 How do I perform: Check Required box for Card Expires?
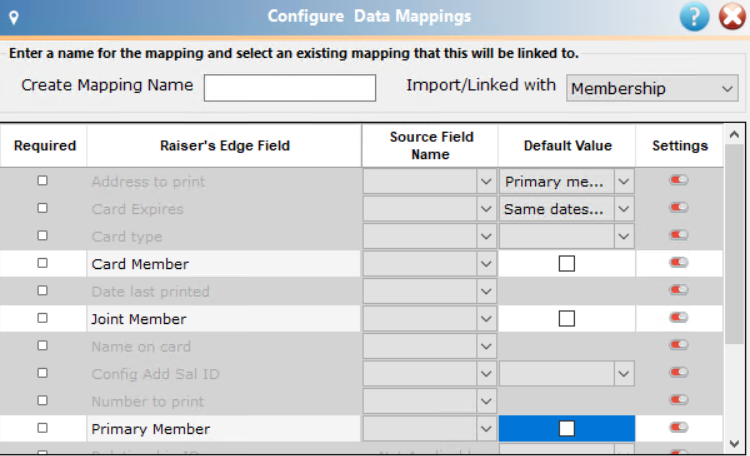(43, 208)
